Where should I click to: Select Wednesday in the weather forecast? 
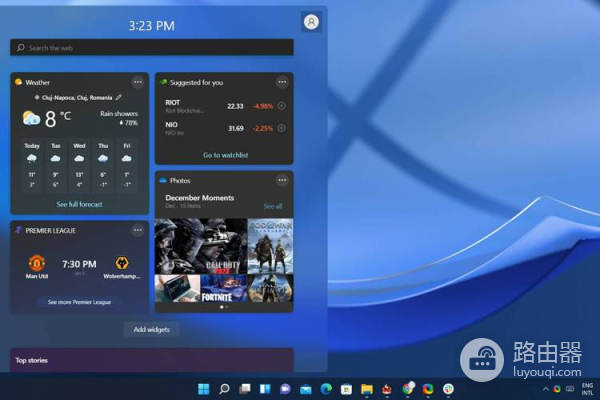pos(79,164)
